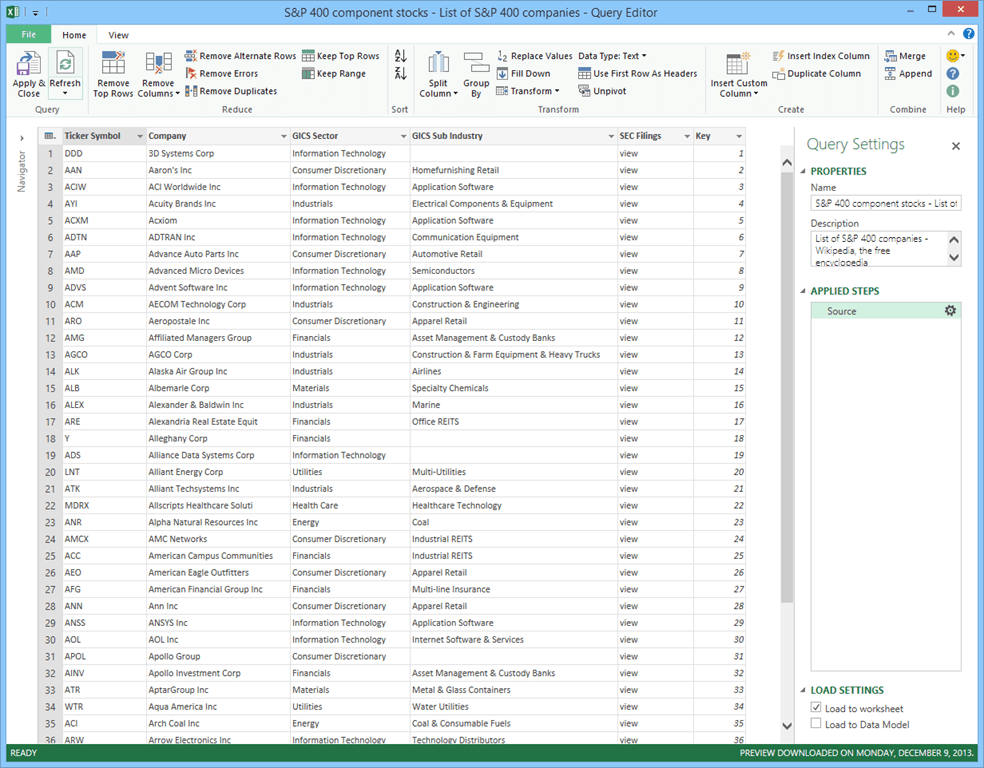Click Remove Duplicates tool

[230, 91]
